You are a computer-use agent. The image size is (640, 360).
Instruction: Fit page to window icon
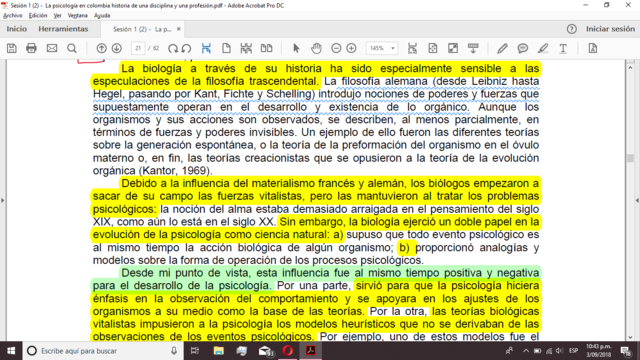pos(433,48)
